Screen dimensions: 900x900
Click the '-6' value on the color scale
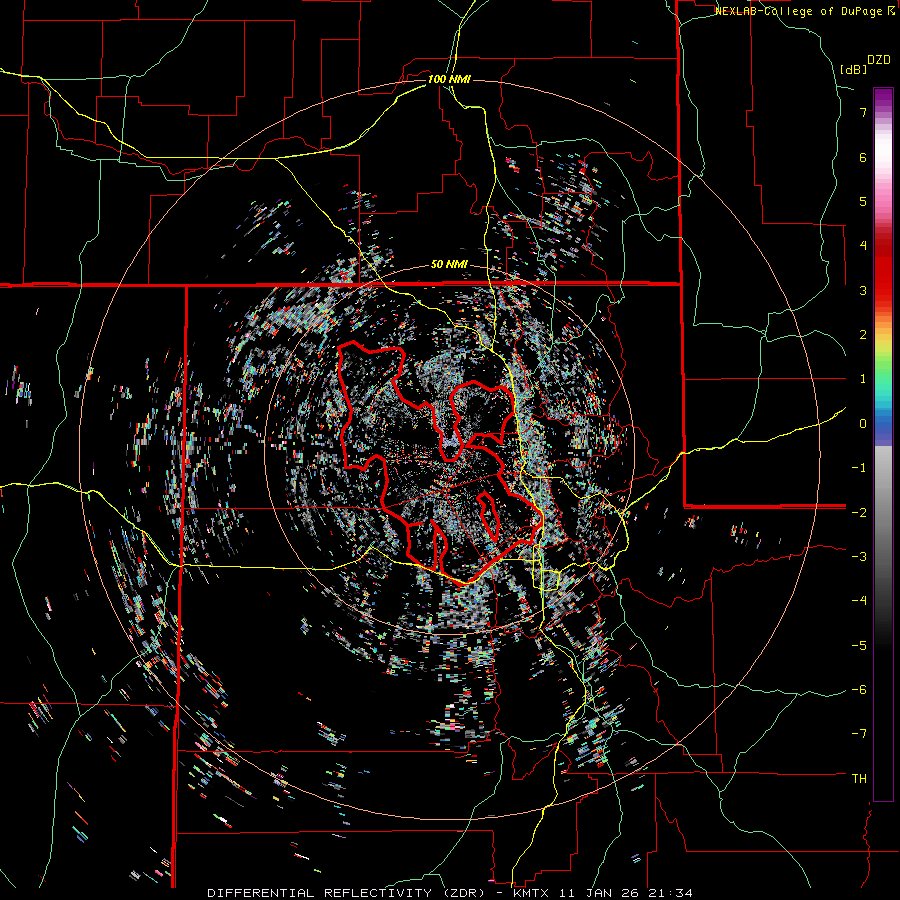(859, 690)
